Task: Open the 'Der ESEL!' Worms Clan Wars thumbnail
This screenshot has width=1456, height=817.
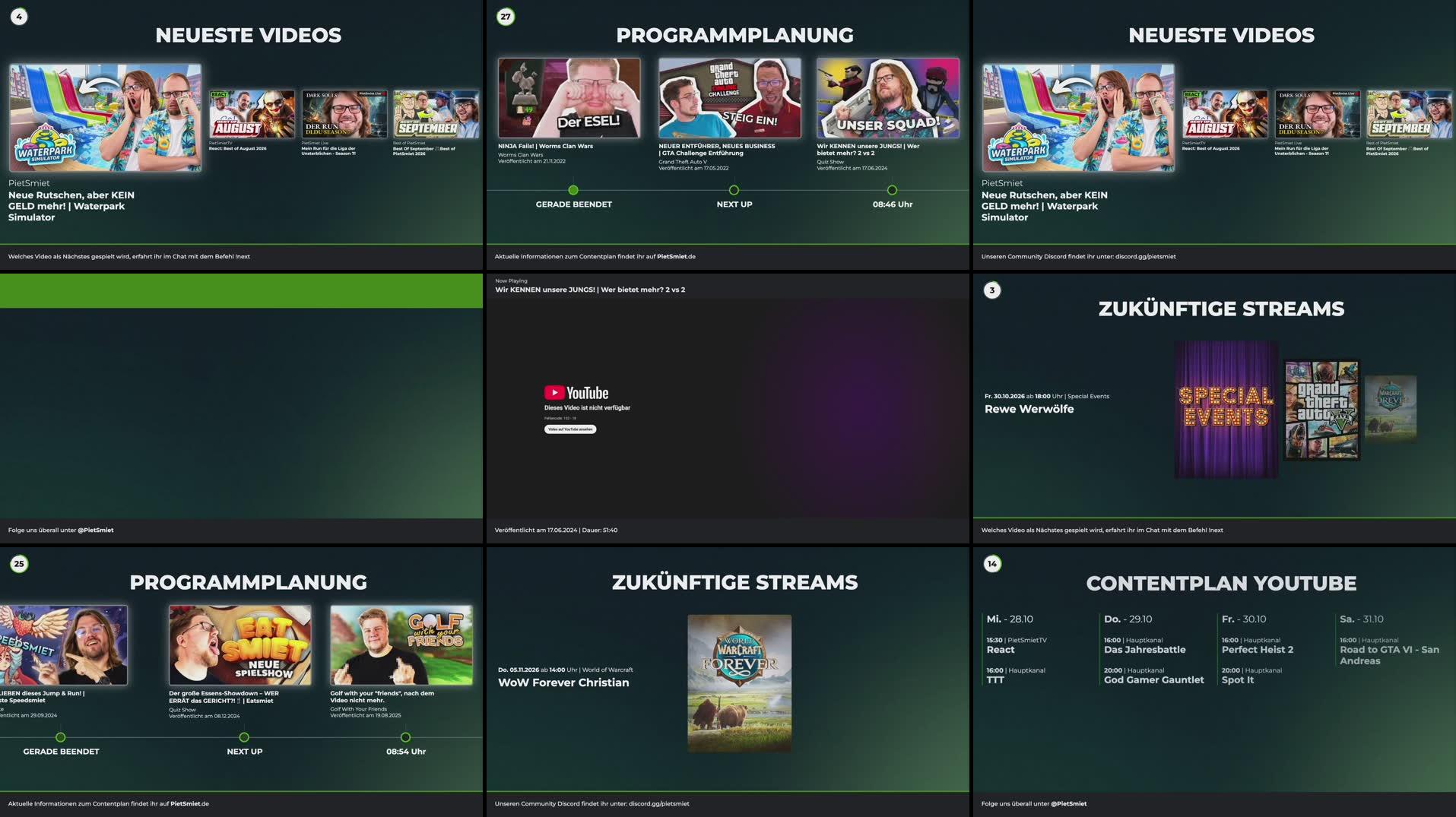Action: 569,98
